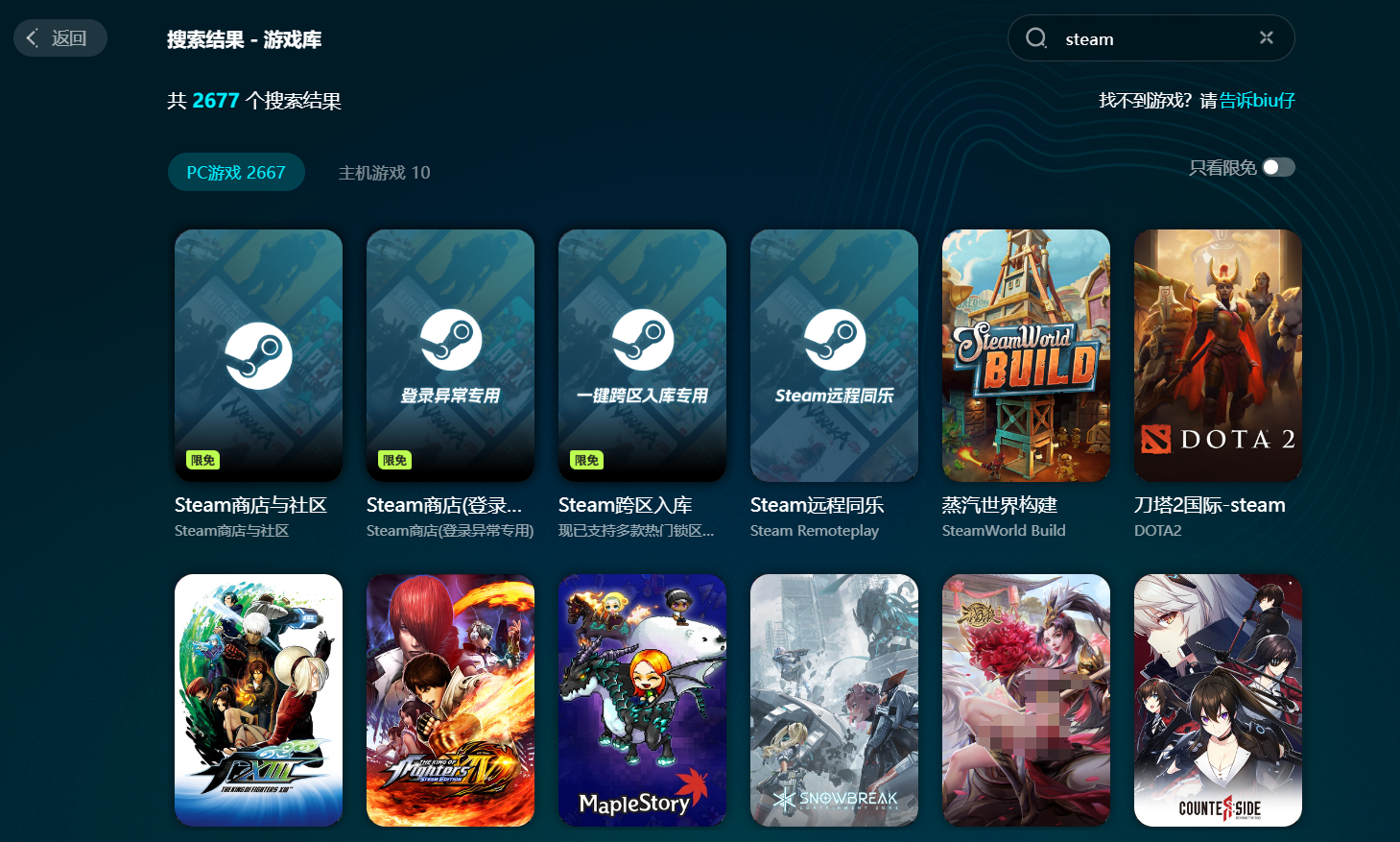
Task: Open the King of Fighters XIV cover
Action: 450,700
